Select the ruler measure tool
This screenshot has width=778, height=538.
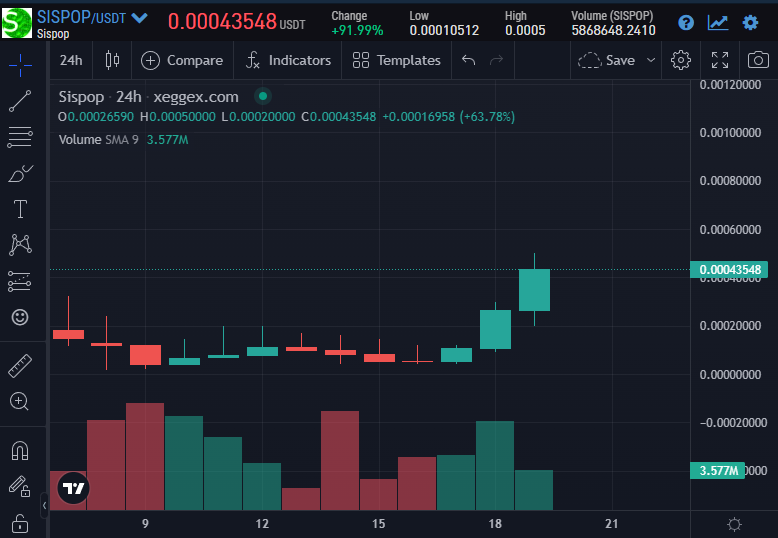[20, 366]
